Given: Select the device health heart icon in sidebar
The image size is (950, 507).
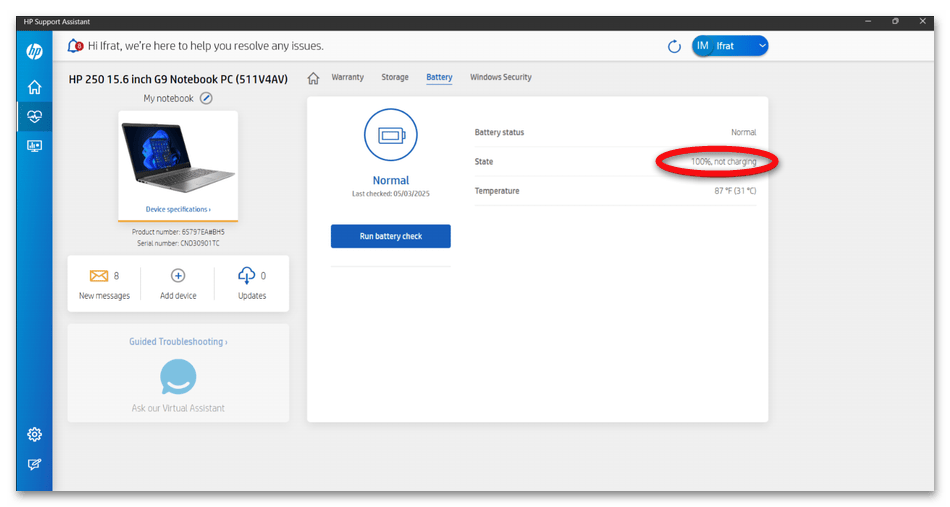Looking at the screenshot, I should click(35, 116).
